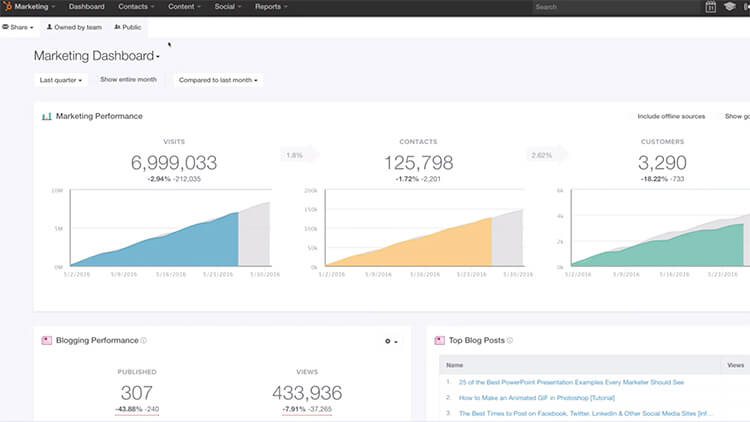
Task: Click the HubSpot sprocket logo
Action: click(x=7, y=6)
